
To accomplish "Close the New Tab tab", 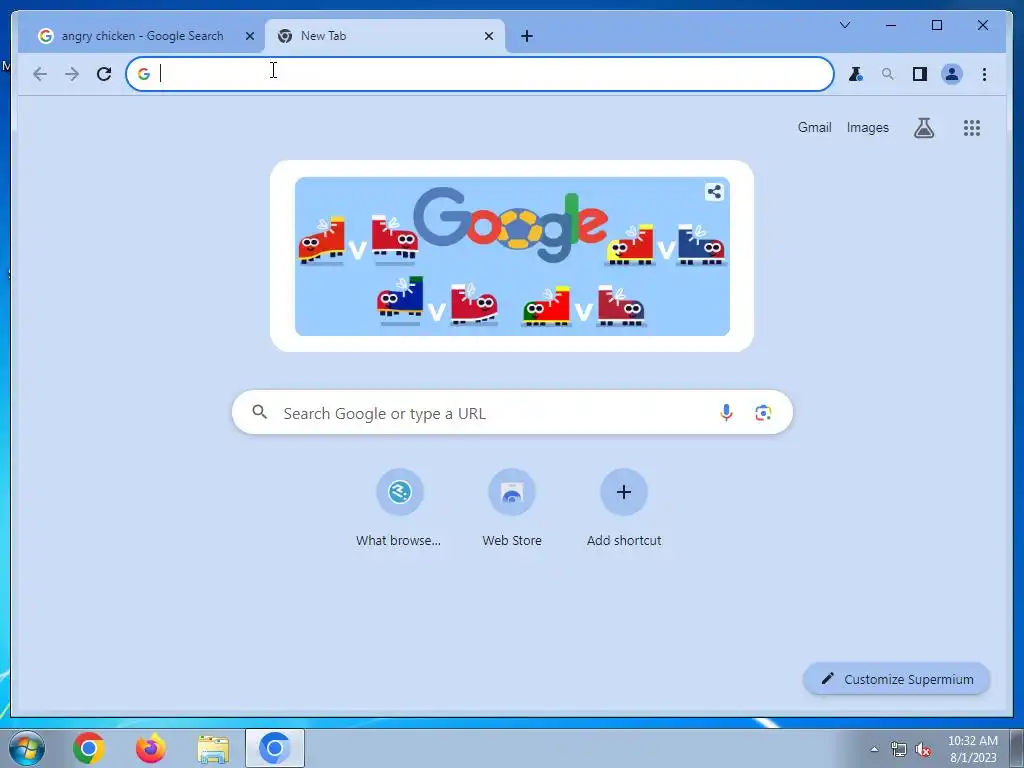I will 488,37.
